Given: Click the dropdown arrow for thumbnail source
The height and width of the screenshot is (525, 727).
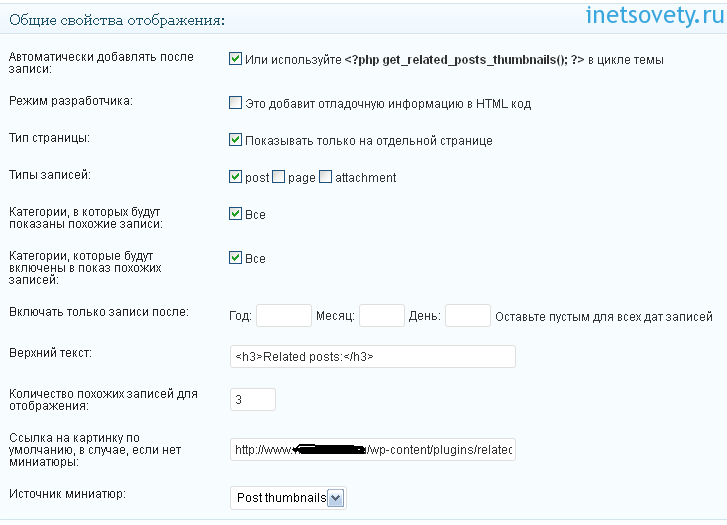Looking at the screenshot, I should click(336, 497).
